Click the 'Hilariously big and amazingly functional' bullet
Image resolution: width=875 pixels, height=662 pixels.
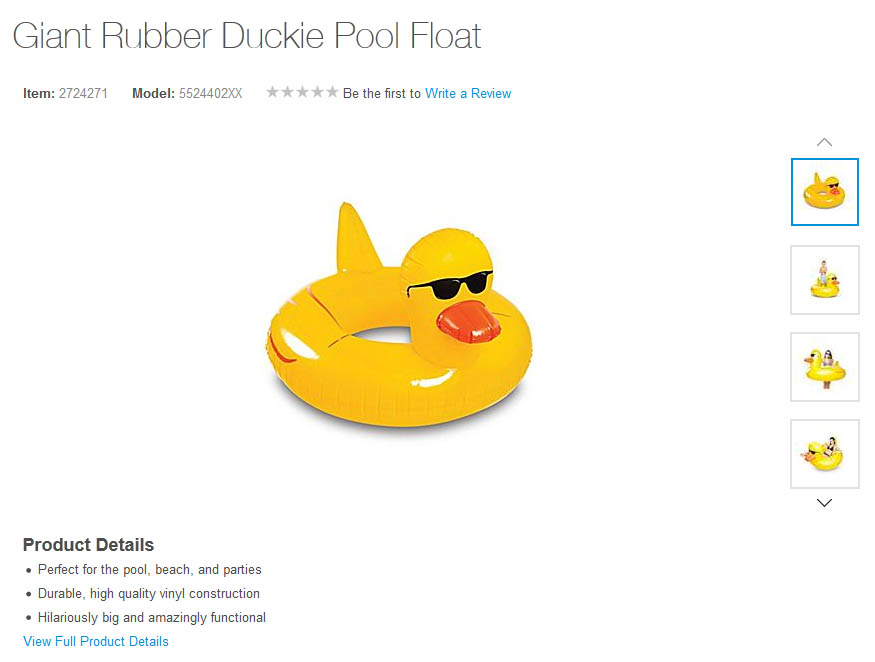click(152, 617)
